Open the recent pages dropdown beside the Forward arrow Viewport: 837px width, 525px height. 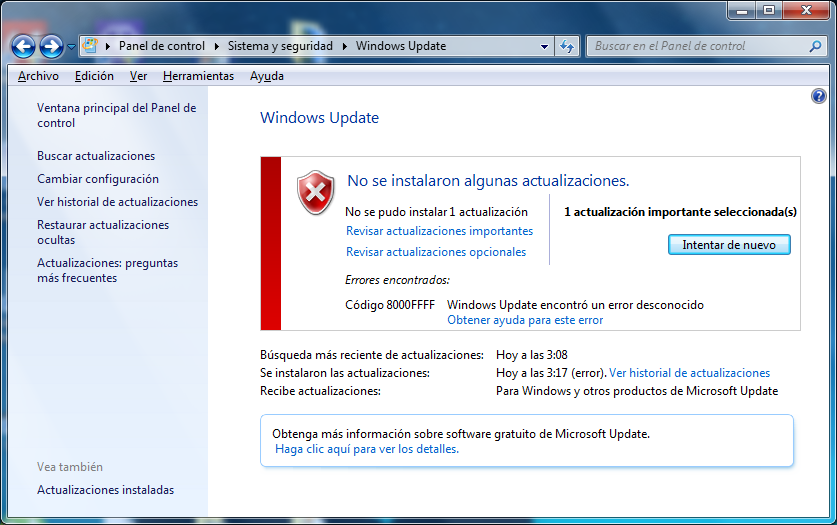click(71, 47)
